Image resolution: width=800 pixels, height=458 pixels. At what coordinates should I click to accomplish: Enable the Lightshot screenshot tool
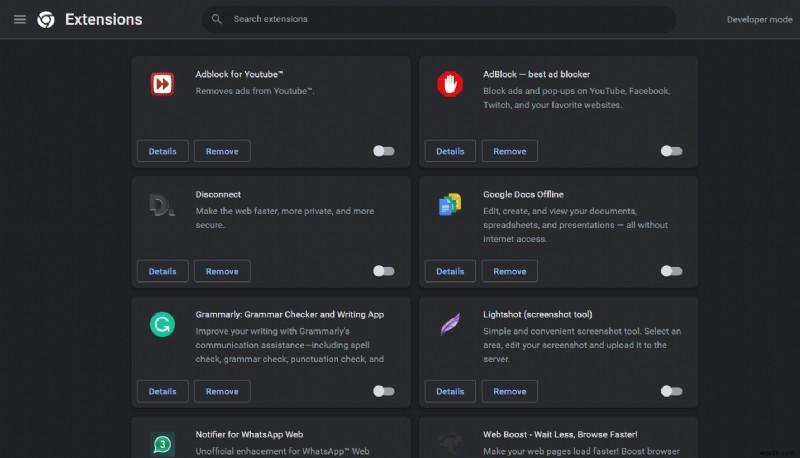point(671,391)
